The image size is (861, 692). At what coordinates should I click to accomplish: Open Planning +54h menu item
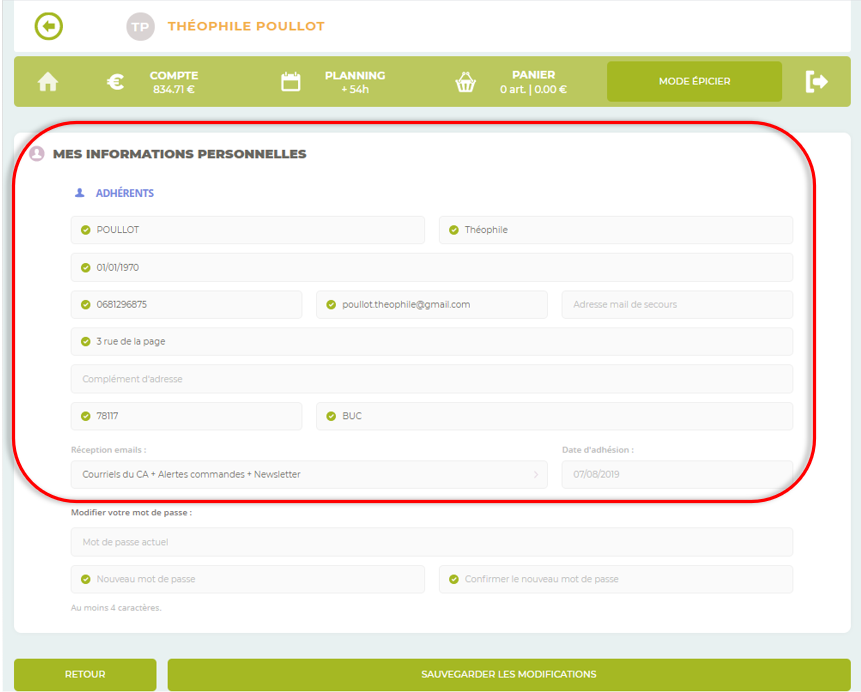coord(354,82)
